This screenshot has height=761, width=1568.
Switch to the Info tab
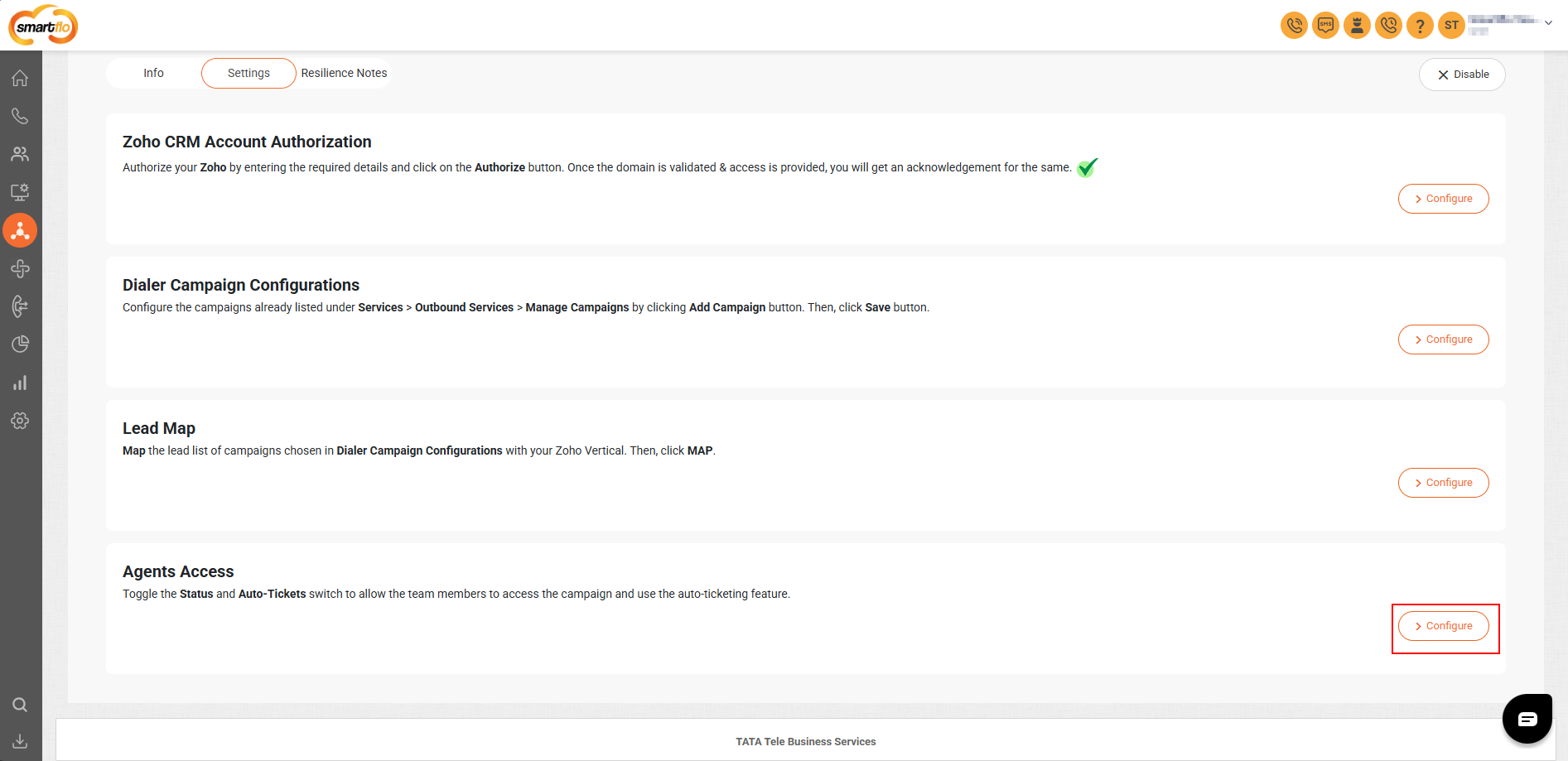coord(153,73)
